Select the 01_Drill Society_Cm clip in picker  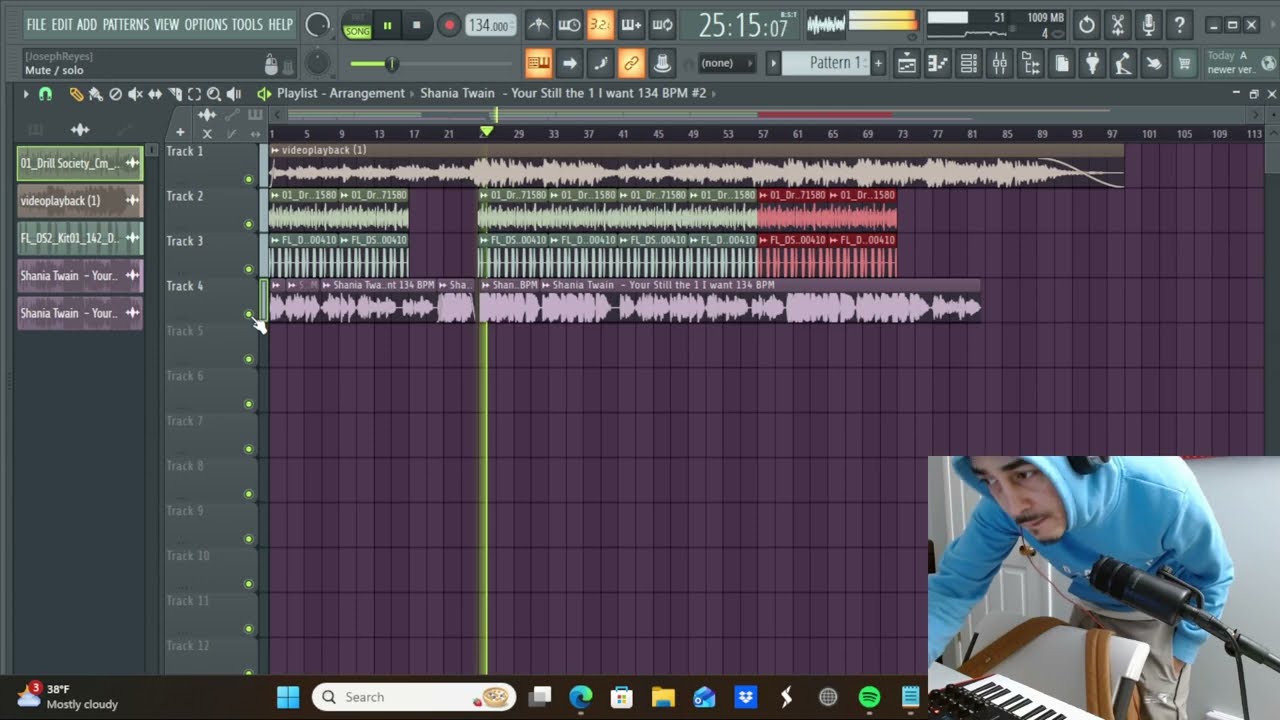tap(80, 163)
